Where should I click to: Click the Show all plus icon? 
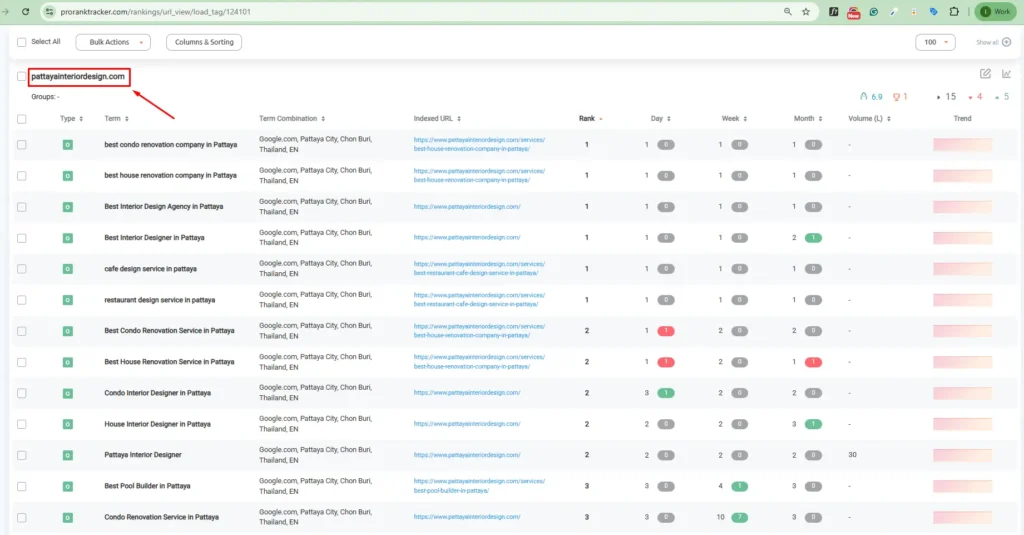(x=1006, y=42)
